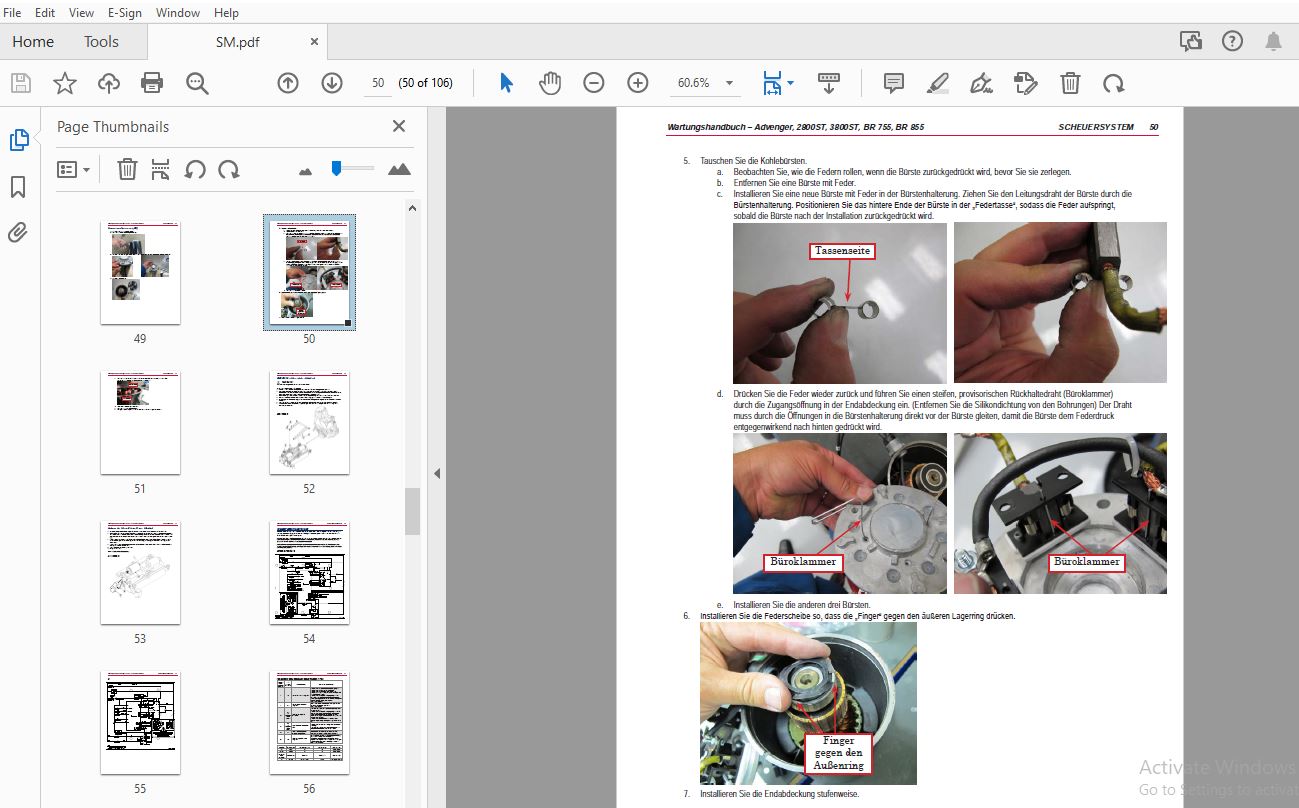Choose the selection arrow tool

(x=506, y=83)
